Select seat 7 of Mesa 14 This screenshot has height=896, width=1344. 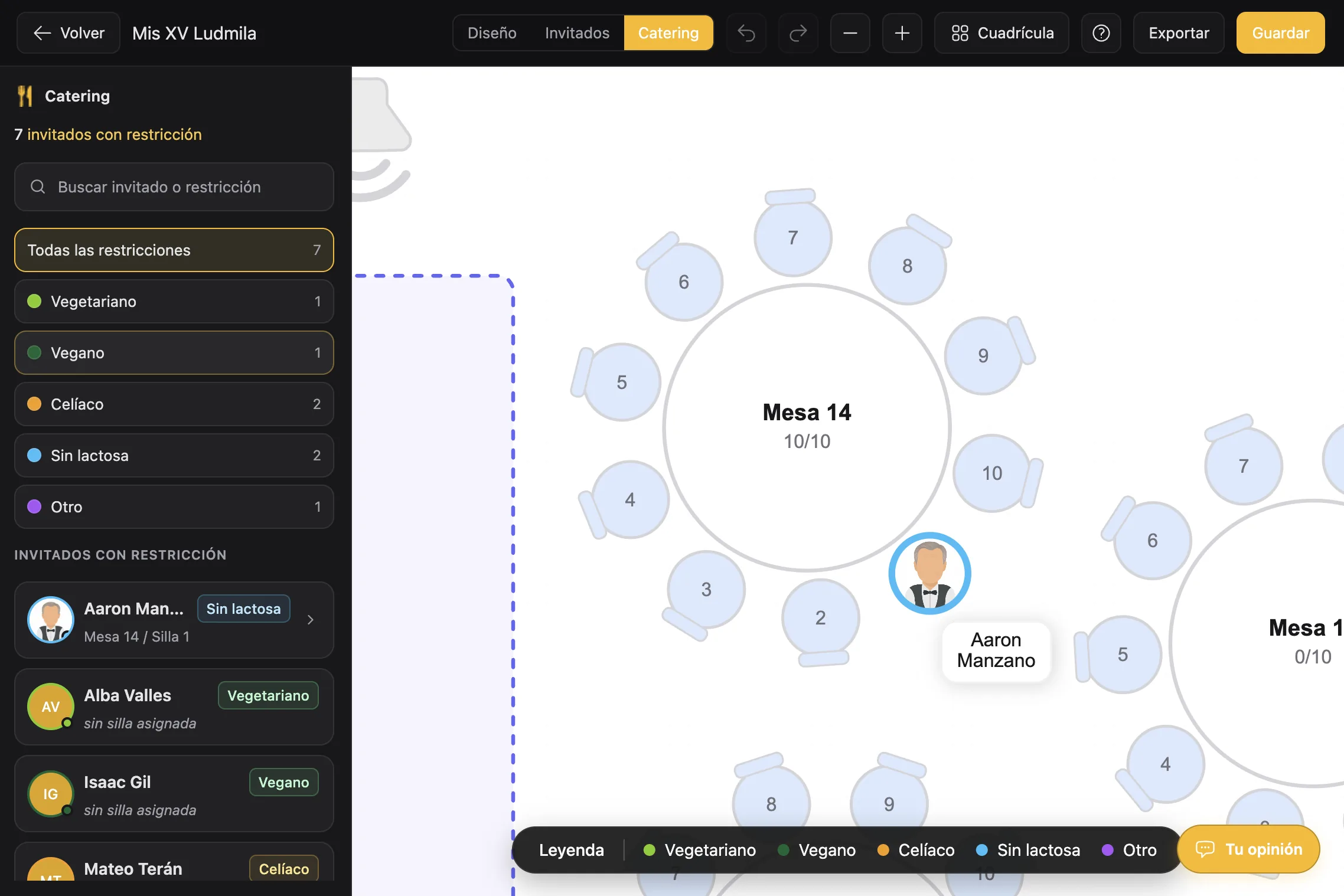793,238
